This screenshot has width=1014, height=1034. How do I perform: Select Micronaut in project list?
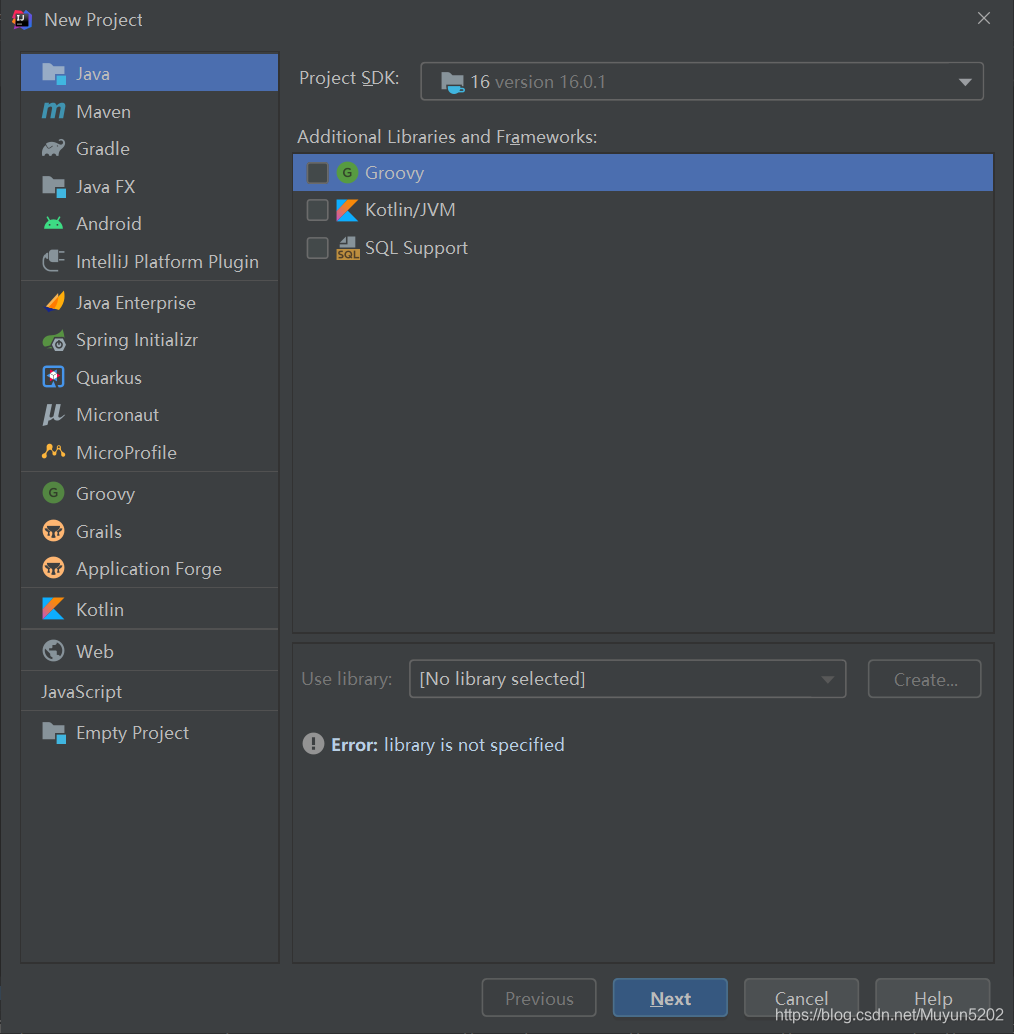pos(150,415)
